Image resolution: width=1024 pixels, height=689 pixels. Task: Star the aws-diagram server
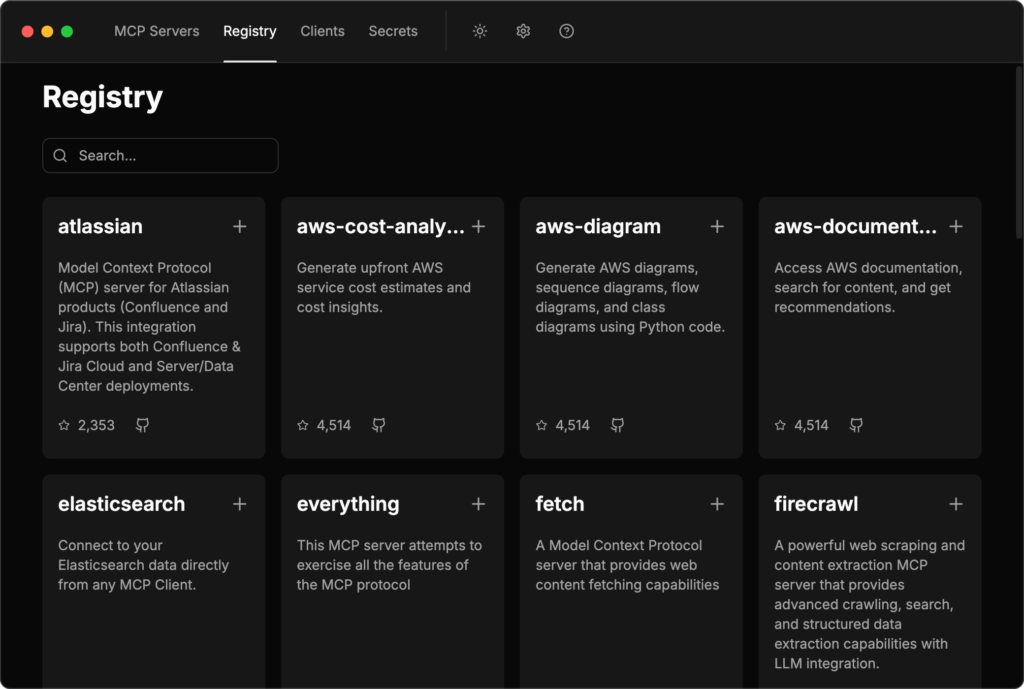coord(539,425)
